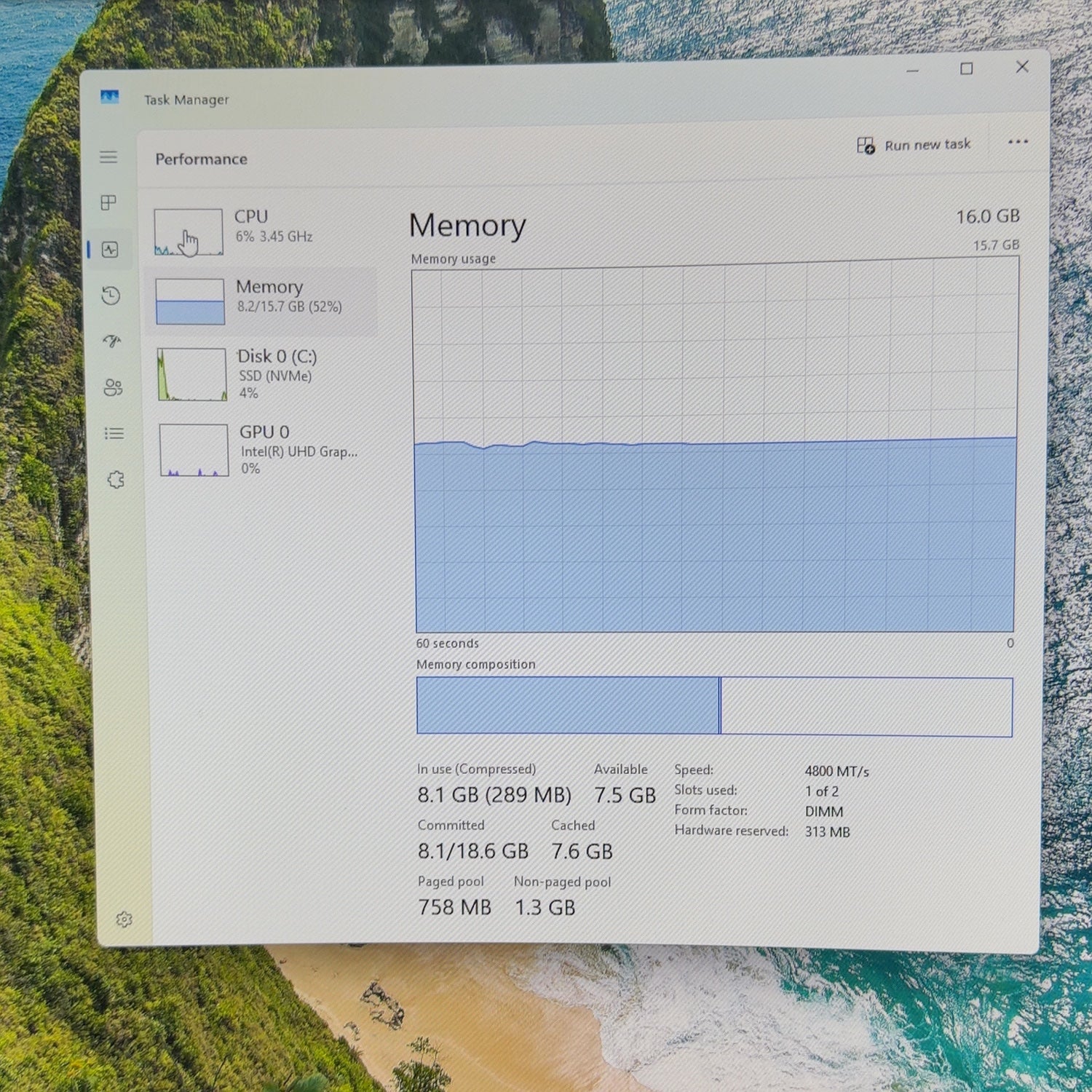Open the hamburger navigation menu
The width and height of the screenshot is (1092, 1092).
coord(108,157)
